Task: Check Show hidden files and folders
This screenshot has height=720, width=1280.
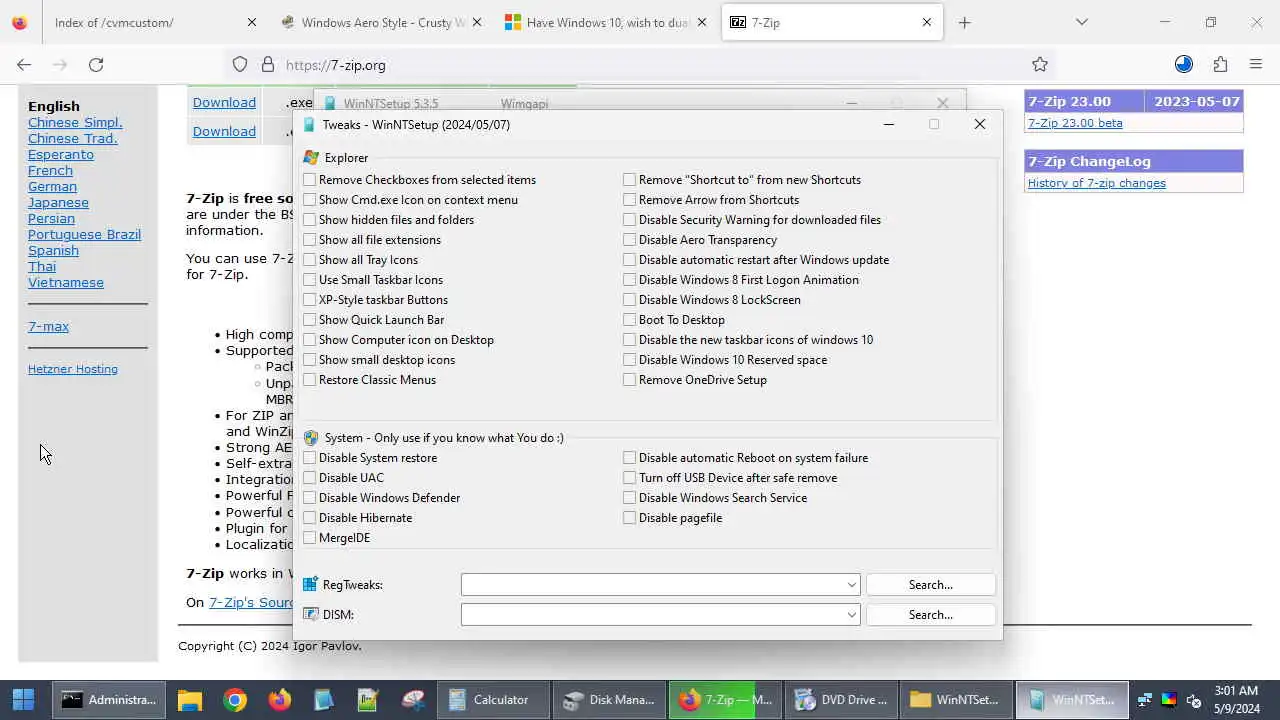Action: [310, 220]
